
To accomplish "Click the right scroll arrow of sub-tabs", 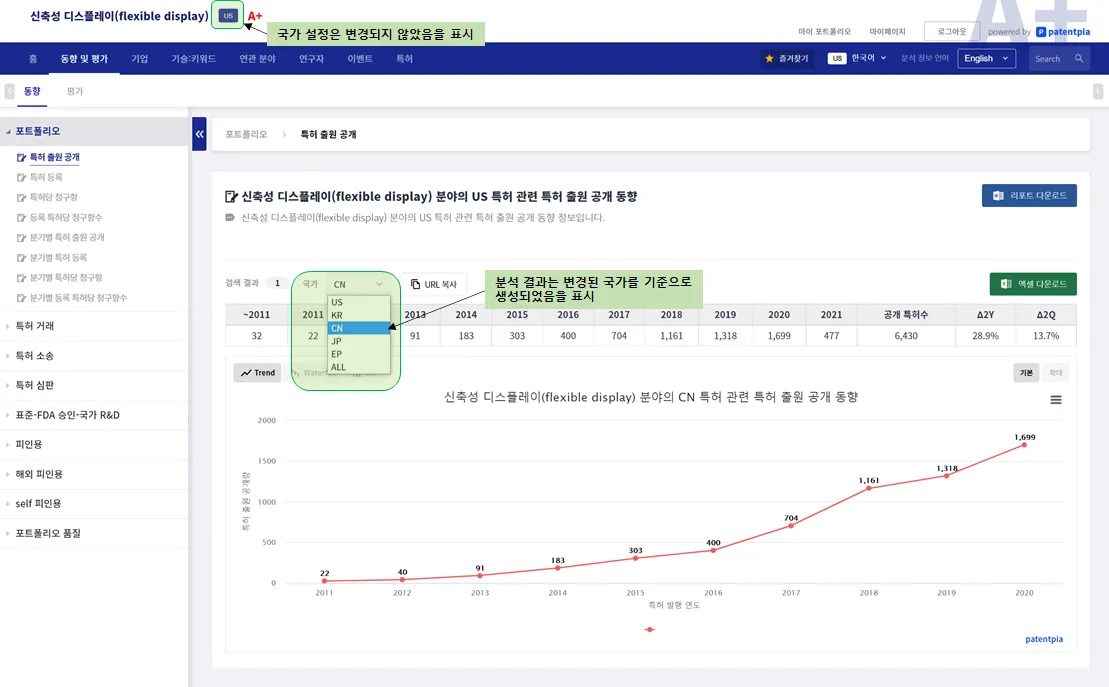I will pos(1098,91).
